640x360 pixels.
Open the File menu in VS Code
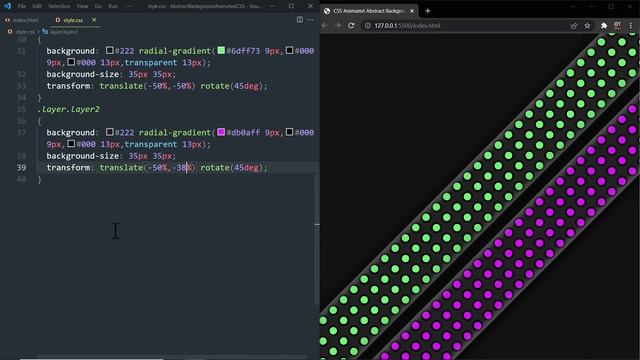pos(22,6)
